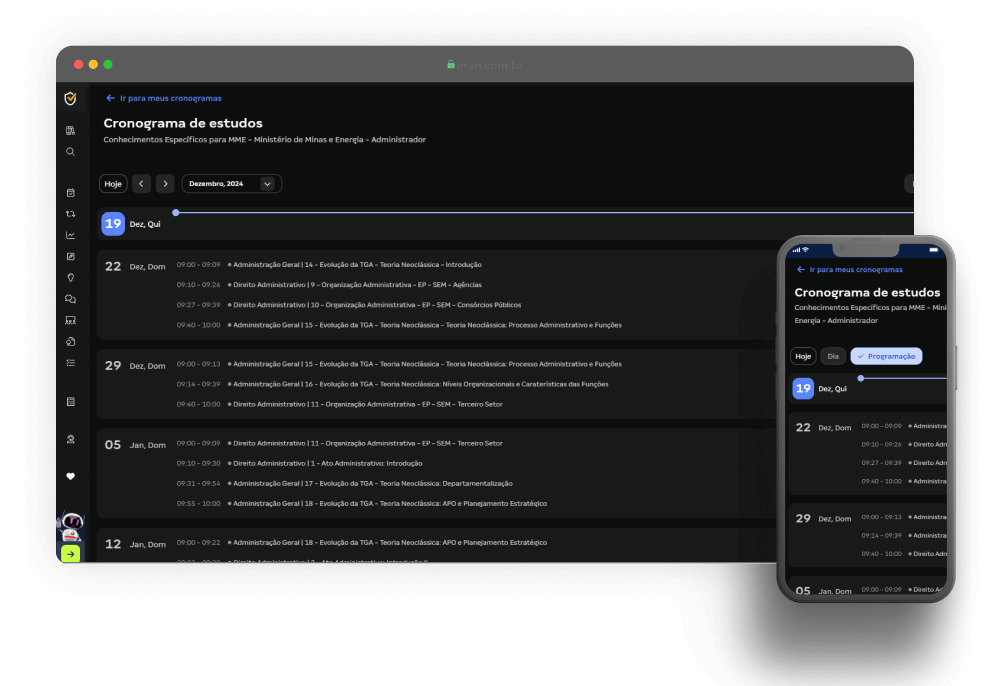The image size is (1007, 686).
Task: Click the timeline marker dot beside 19 Dez
Action: pyautogui.click(x=176, y=212)
